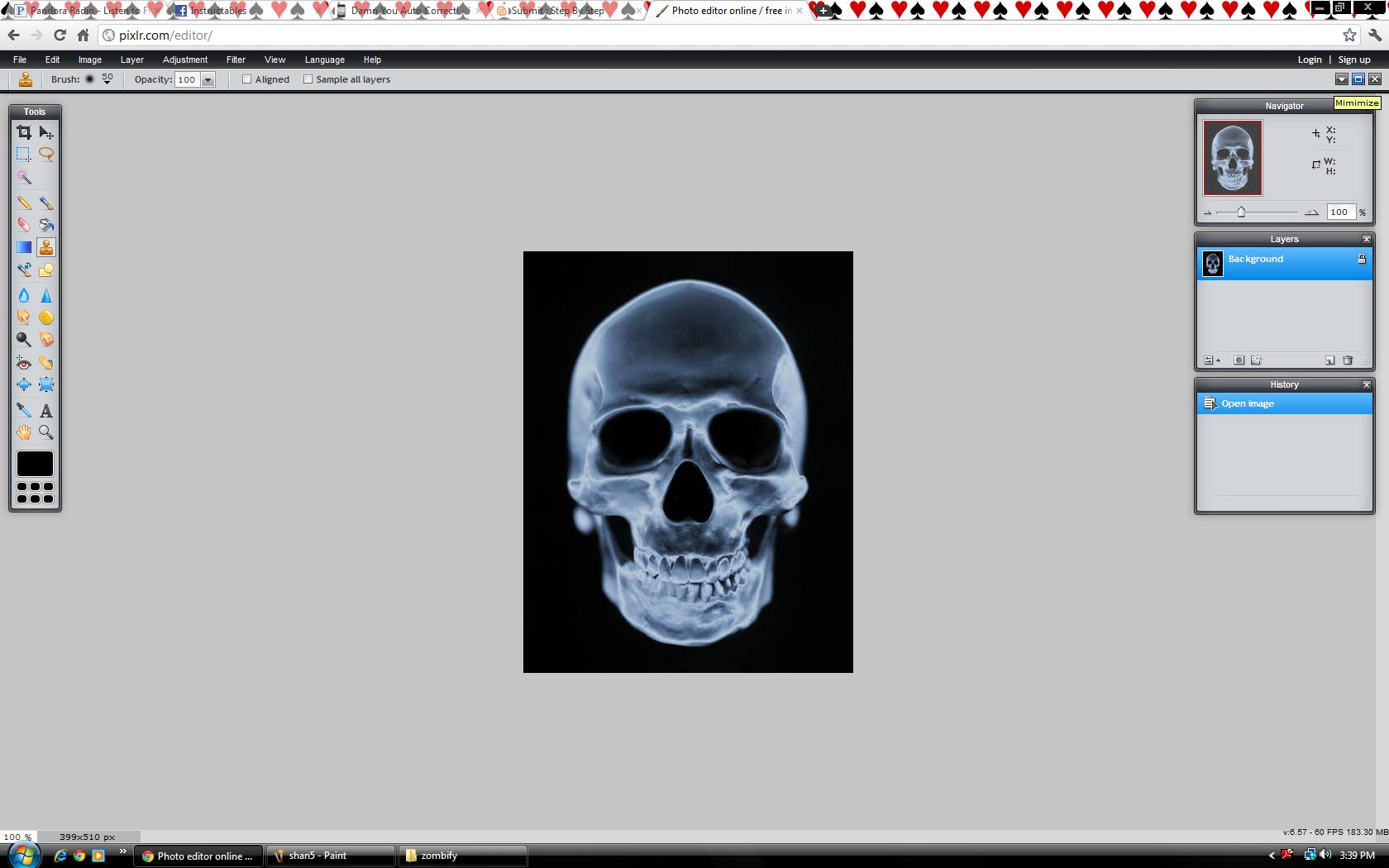Click the Navigator zoom-in large mountain icon
Screen dimensions: 1389x868
pos(1311,212)
